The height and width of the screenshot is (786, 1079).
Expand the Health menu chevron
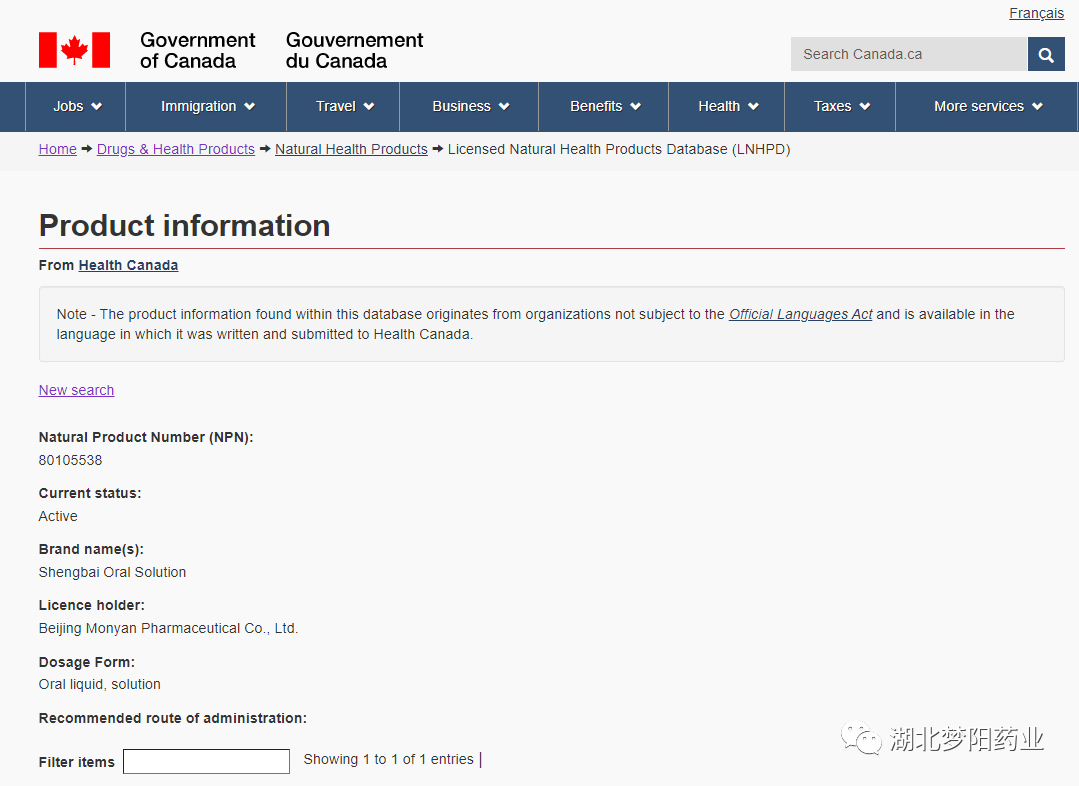point(753,107)
